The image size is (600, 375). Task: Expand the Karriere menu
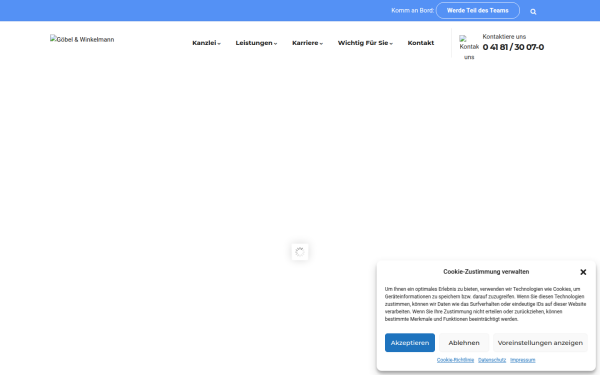(x=307, y=43)
